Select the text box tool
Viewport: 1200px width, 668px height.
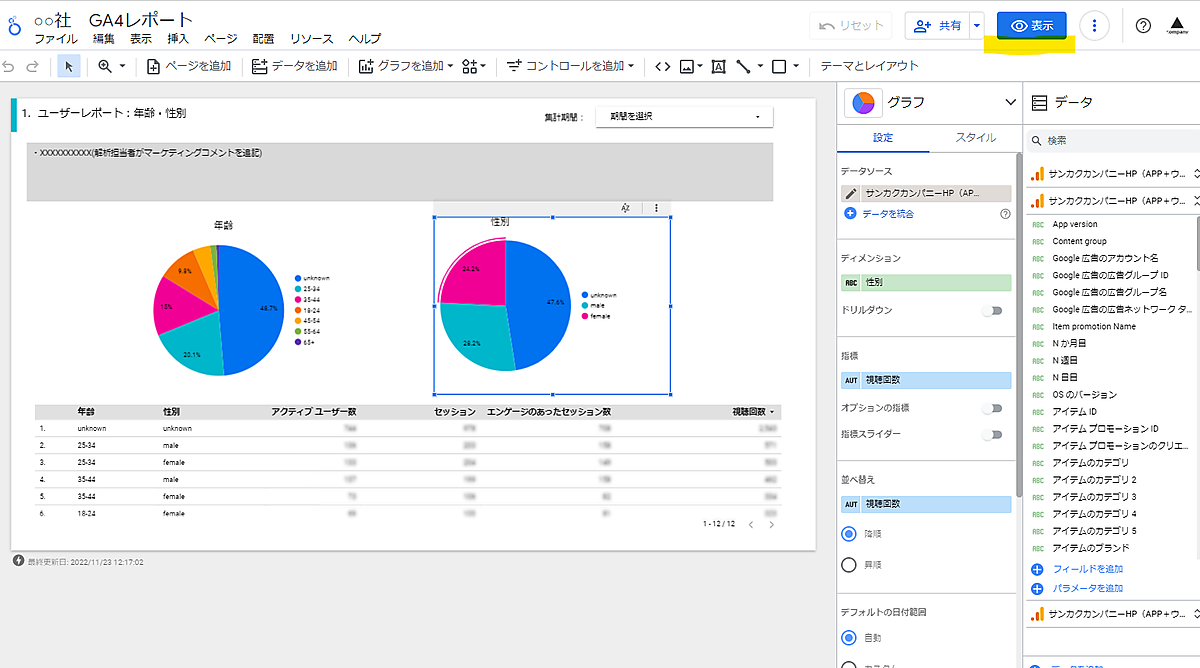(718, 66)
